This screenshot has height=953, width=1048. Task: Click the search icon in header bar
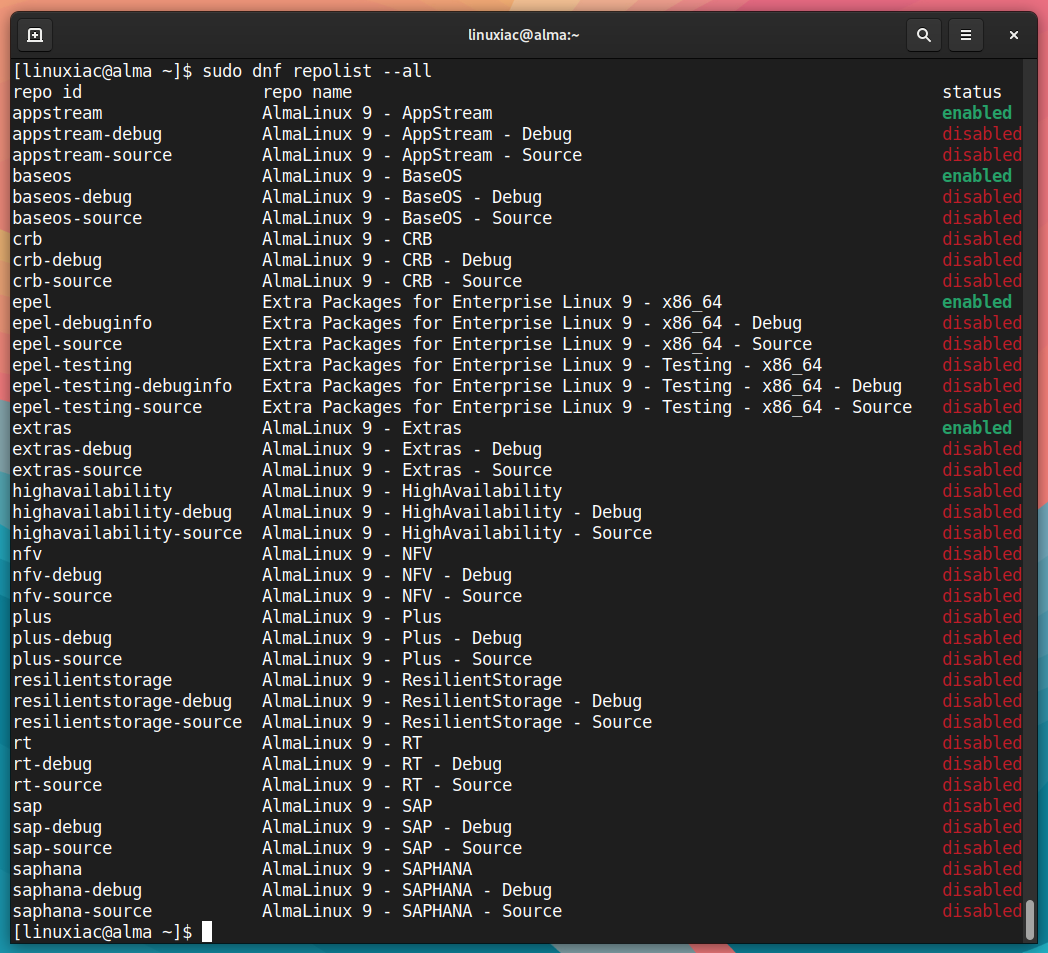pyautogui.click(x=924, y=35)
